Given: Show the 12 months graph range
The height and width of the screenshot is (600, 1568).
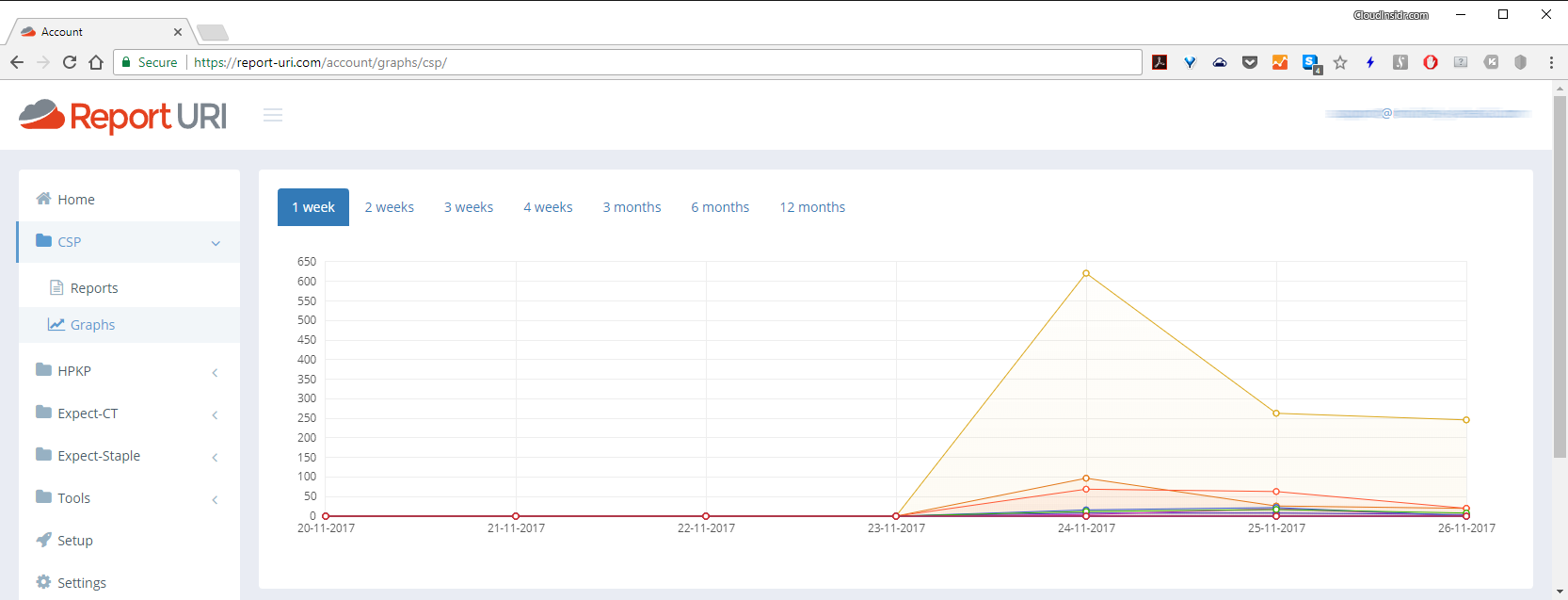Looking at the screenshot, I should (812, 207).
